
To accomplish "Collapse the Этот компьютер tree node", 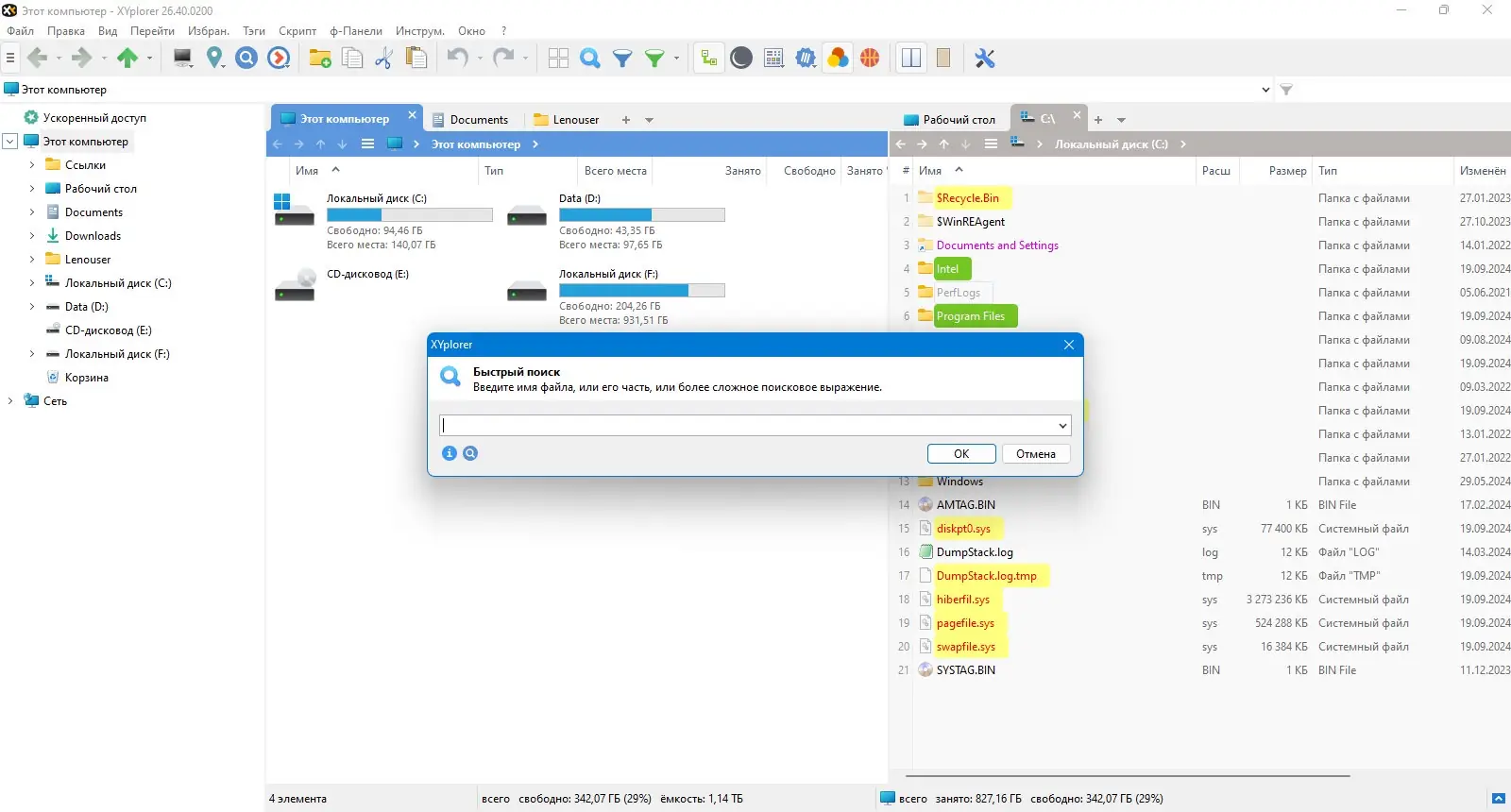I will pyautogui.click(x=10, y=142).
